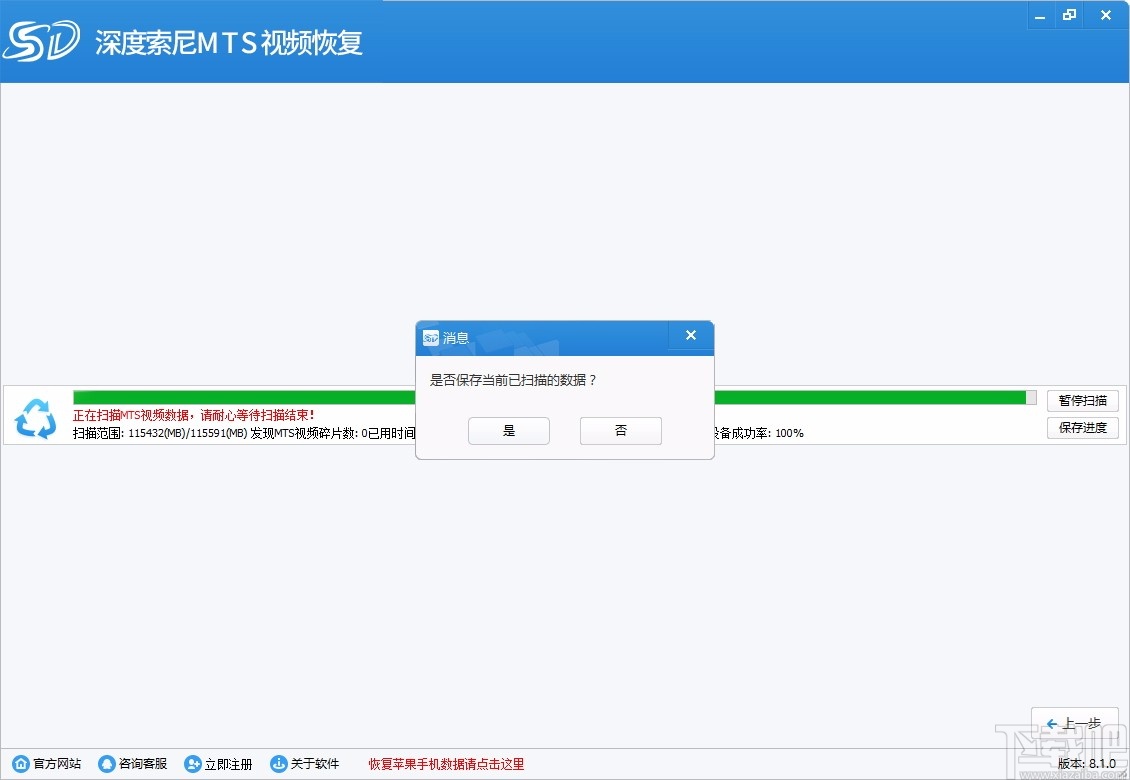Click the register icon beside 立即注册
This screenshot has height=780, width=1130.
click(192, 763)
